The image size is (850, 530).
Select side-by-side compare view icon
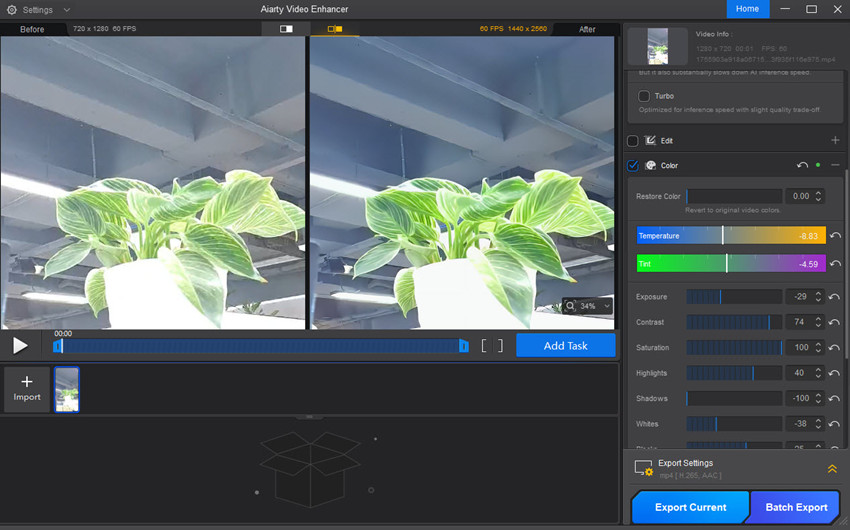click(x=335, y=29)
